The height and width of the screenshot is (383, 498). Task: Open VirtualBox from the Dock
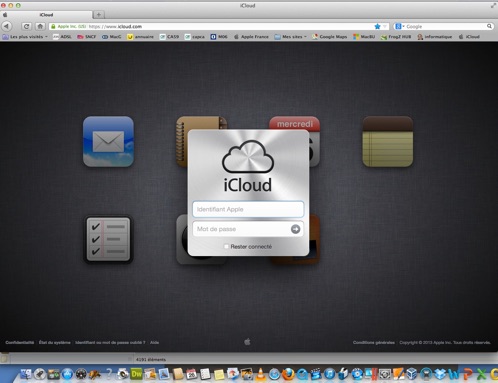coord(412,374)
